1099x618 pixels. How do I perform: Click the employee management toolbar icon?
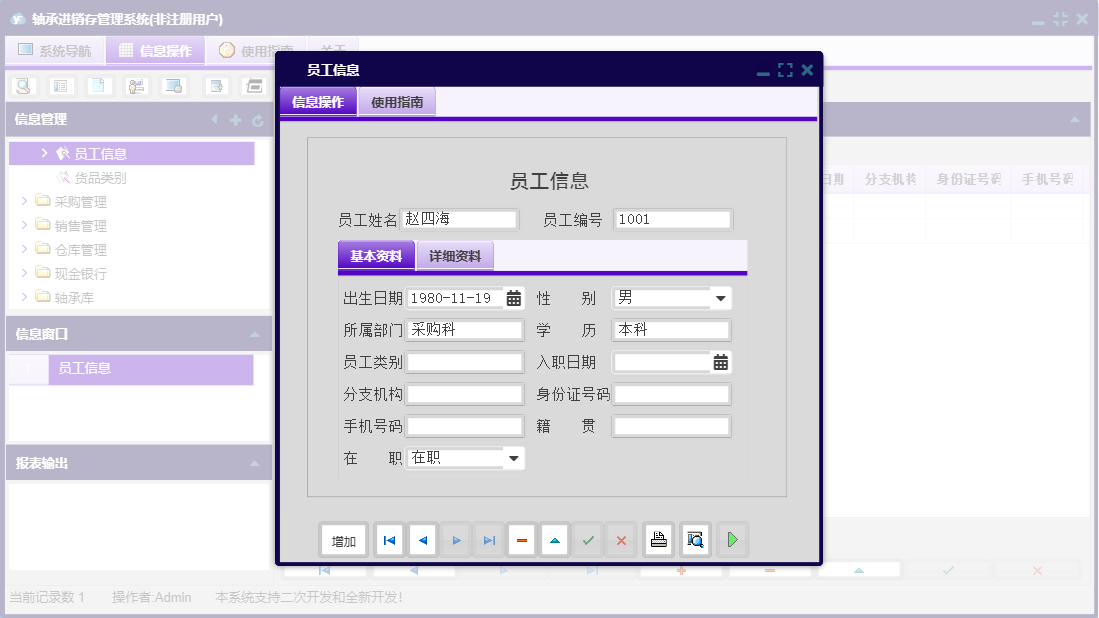(137, 86)
